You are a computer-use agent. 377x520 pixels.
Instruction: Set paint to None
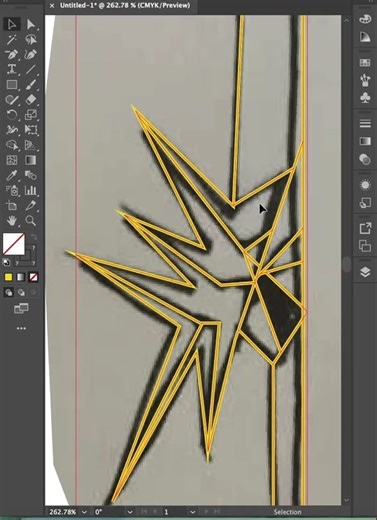[33, 277]
